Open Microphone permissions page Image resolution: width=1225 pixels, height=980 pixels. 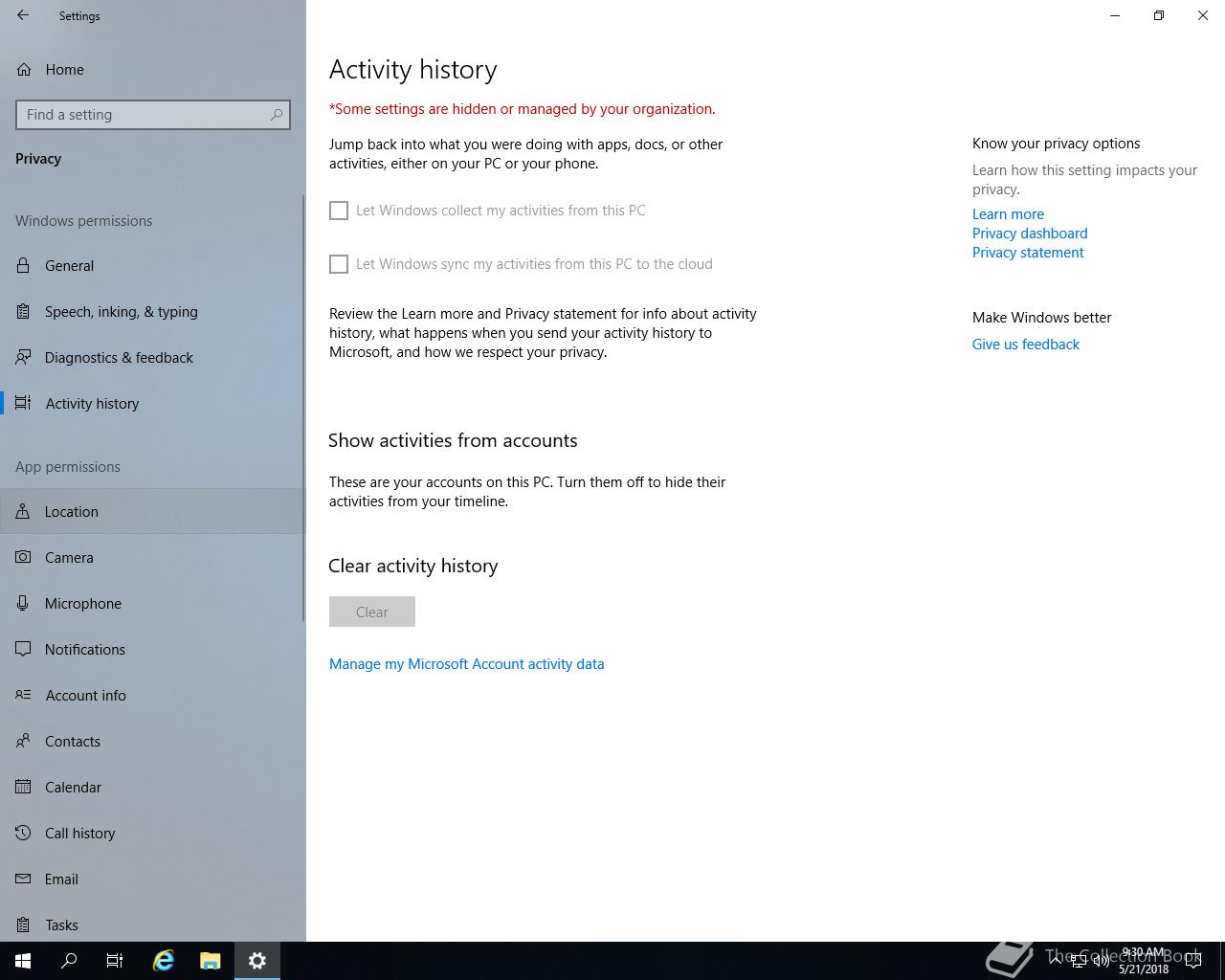pyautogui.click(x=153, y=603)
